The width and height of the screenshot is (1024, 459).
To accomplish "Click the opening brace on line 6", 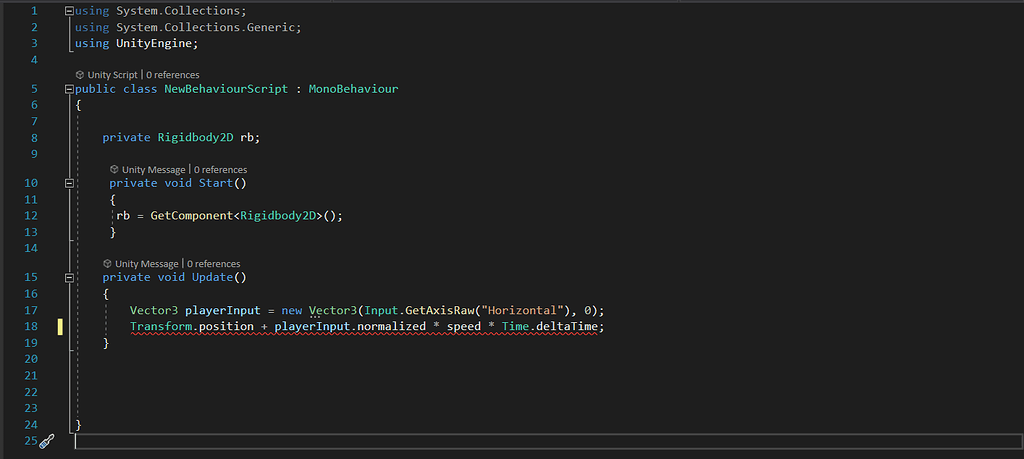I will [x=78, y=105].
